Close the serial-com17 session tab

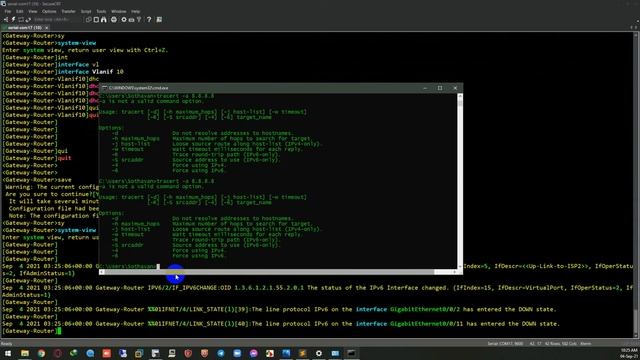(x=47, y=27)
